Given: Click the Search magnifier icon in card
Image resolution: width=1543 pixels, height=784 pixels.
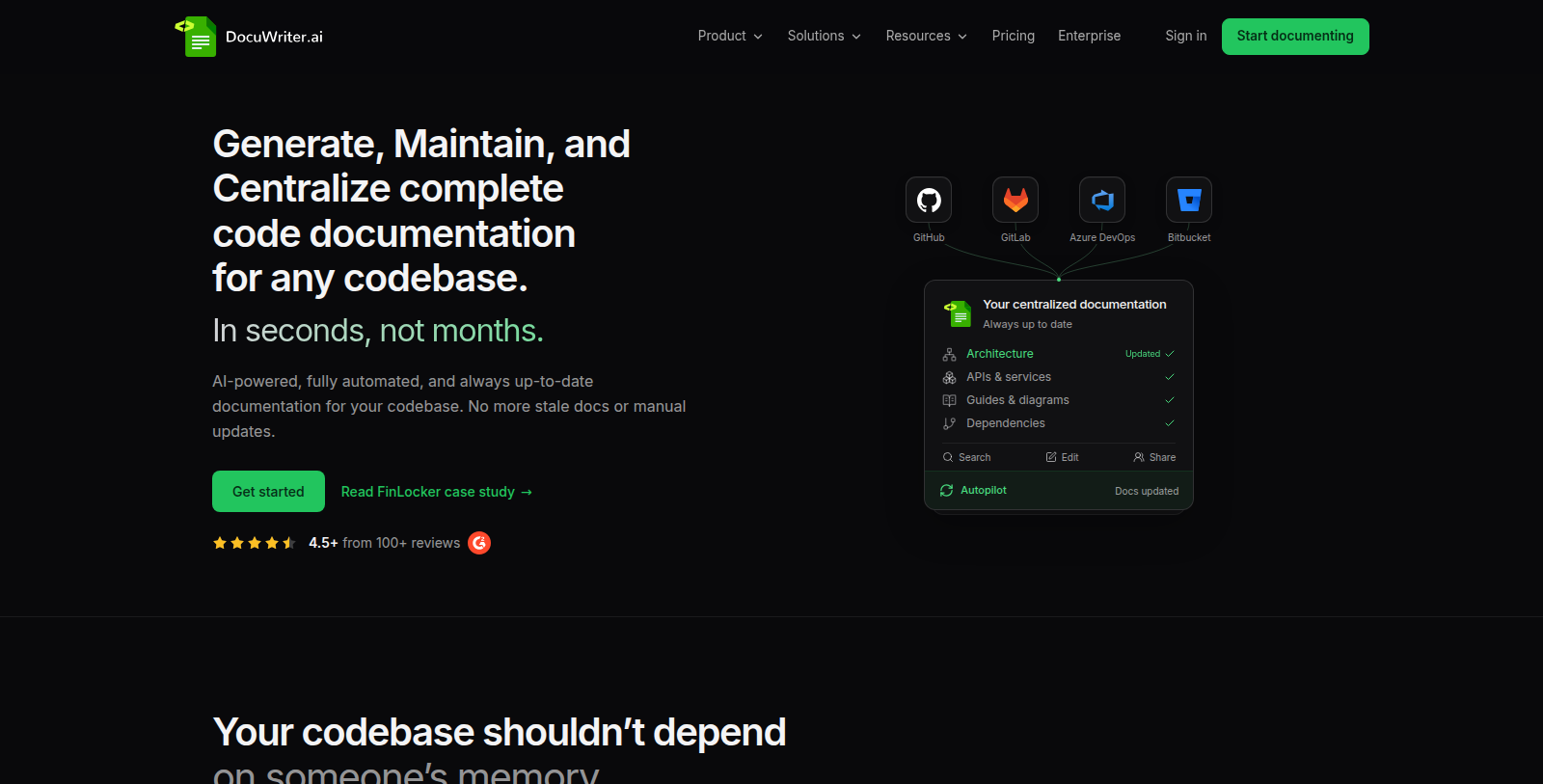Looking at the screenshot, I should pyautogui.click(x=948, y=457).
